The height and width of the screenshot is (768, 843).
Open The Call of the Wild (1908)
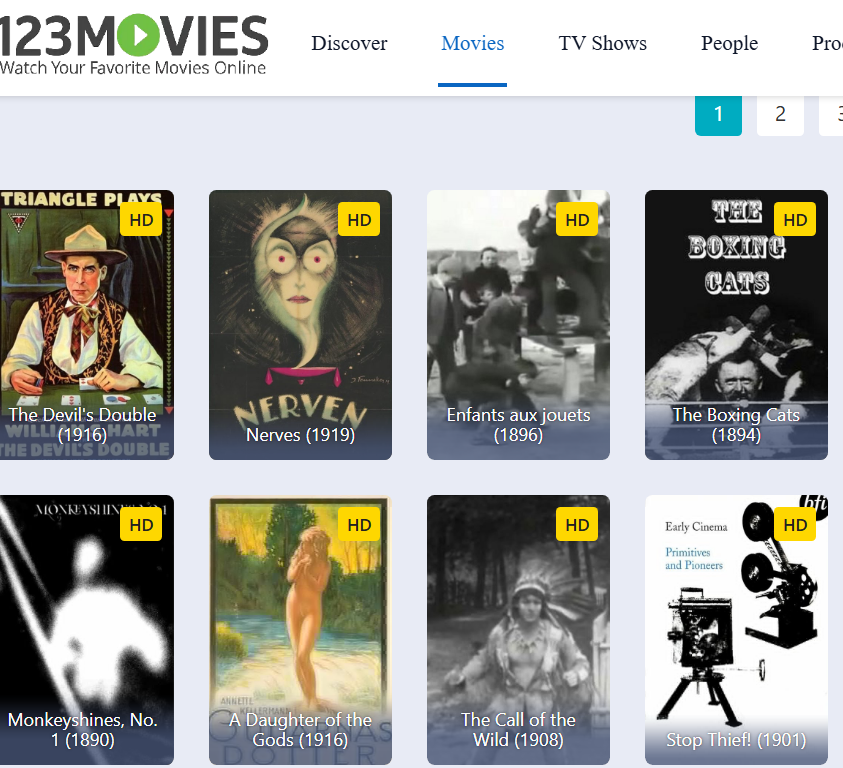point(518,630)
